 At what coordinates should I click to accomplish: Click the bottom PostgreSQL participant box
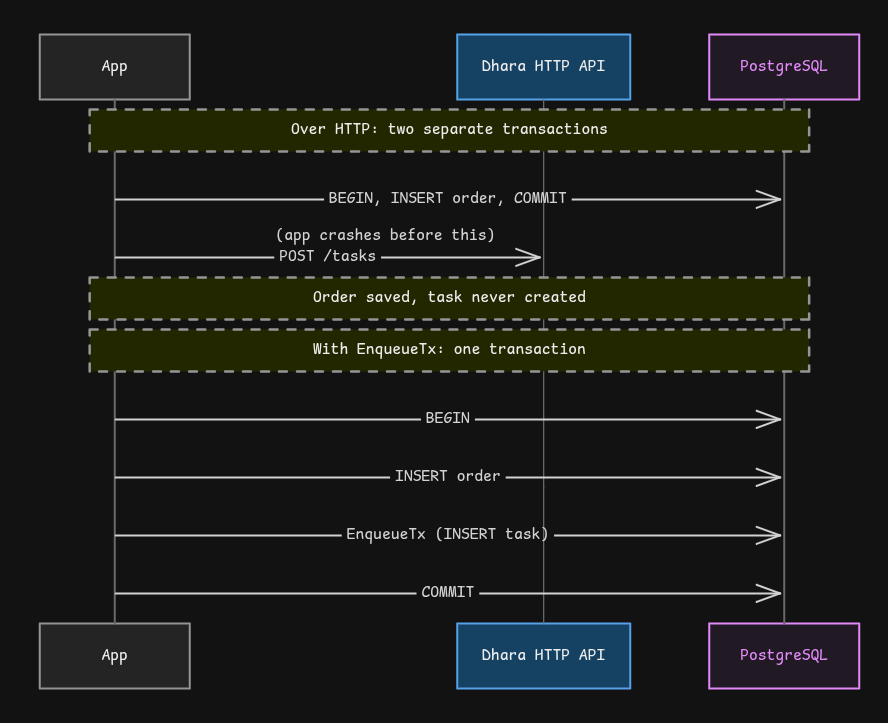[x=784, y=656]
